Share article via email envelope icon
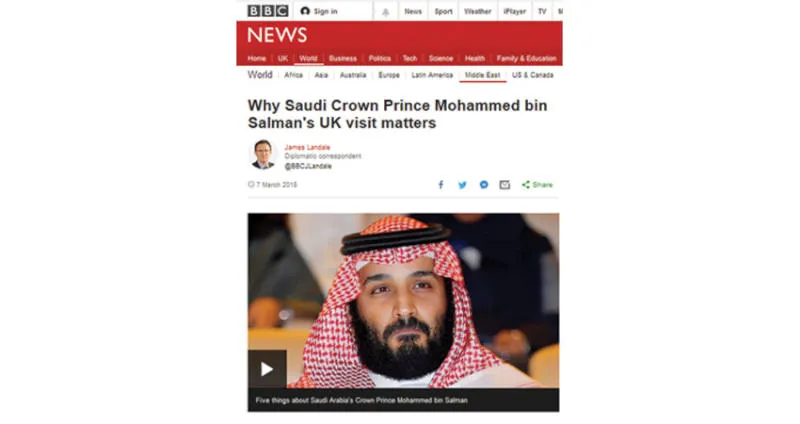This screenshot has height=424, width=800. coord(505,185)
